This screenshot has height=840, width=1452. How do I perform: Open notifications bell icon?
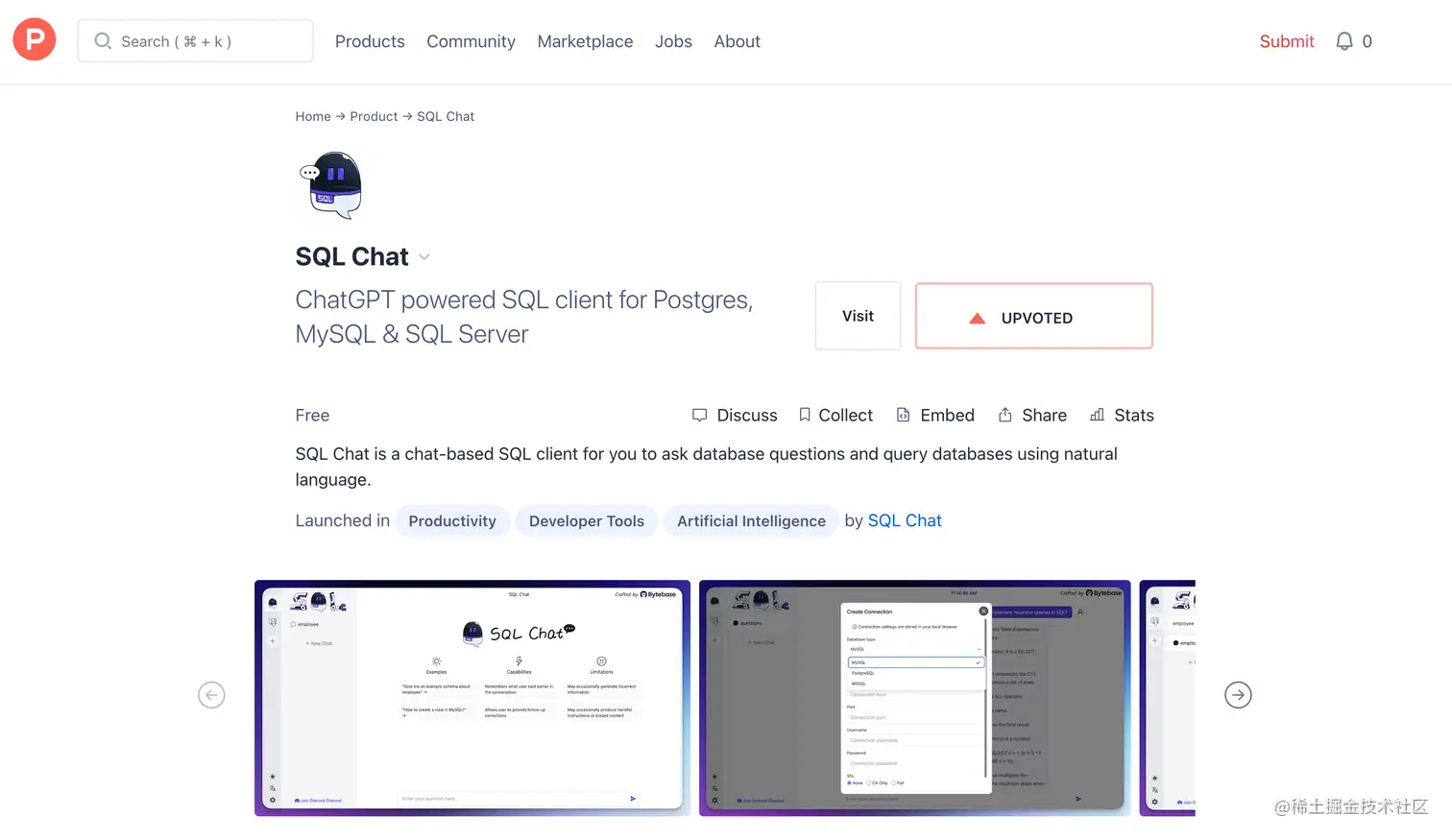[x=1344, y=41]
